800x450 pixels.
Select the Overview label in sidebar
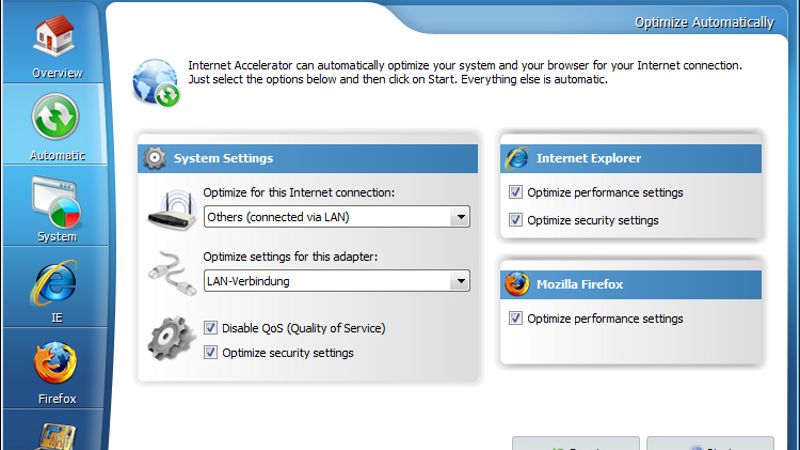[x=57, y=73]
